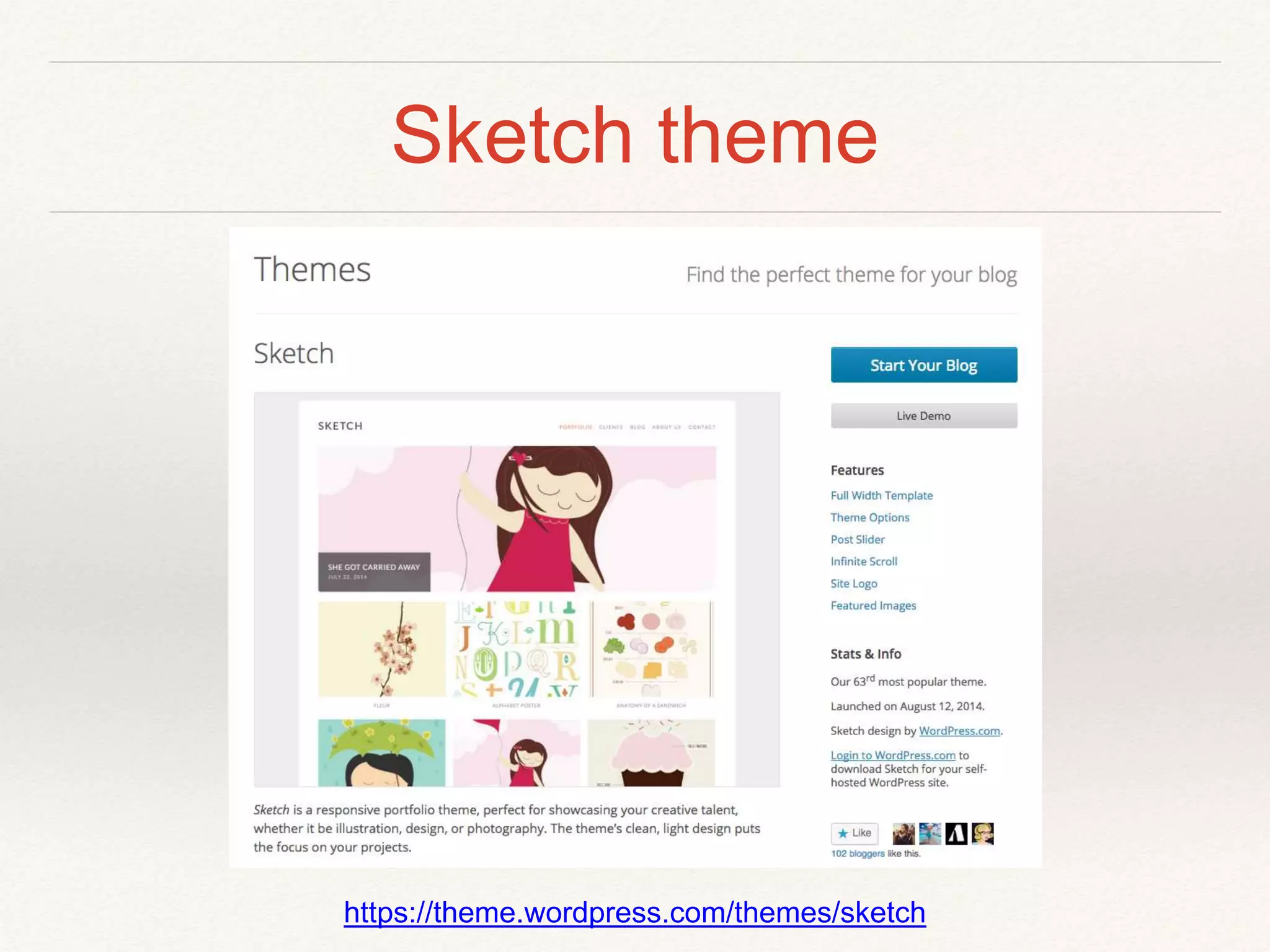1270x952 pixels.
Task: Select the Infinite Scroll feature link
Action: point(863,562)
